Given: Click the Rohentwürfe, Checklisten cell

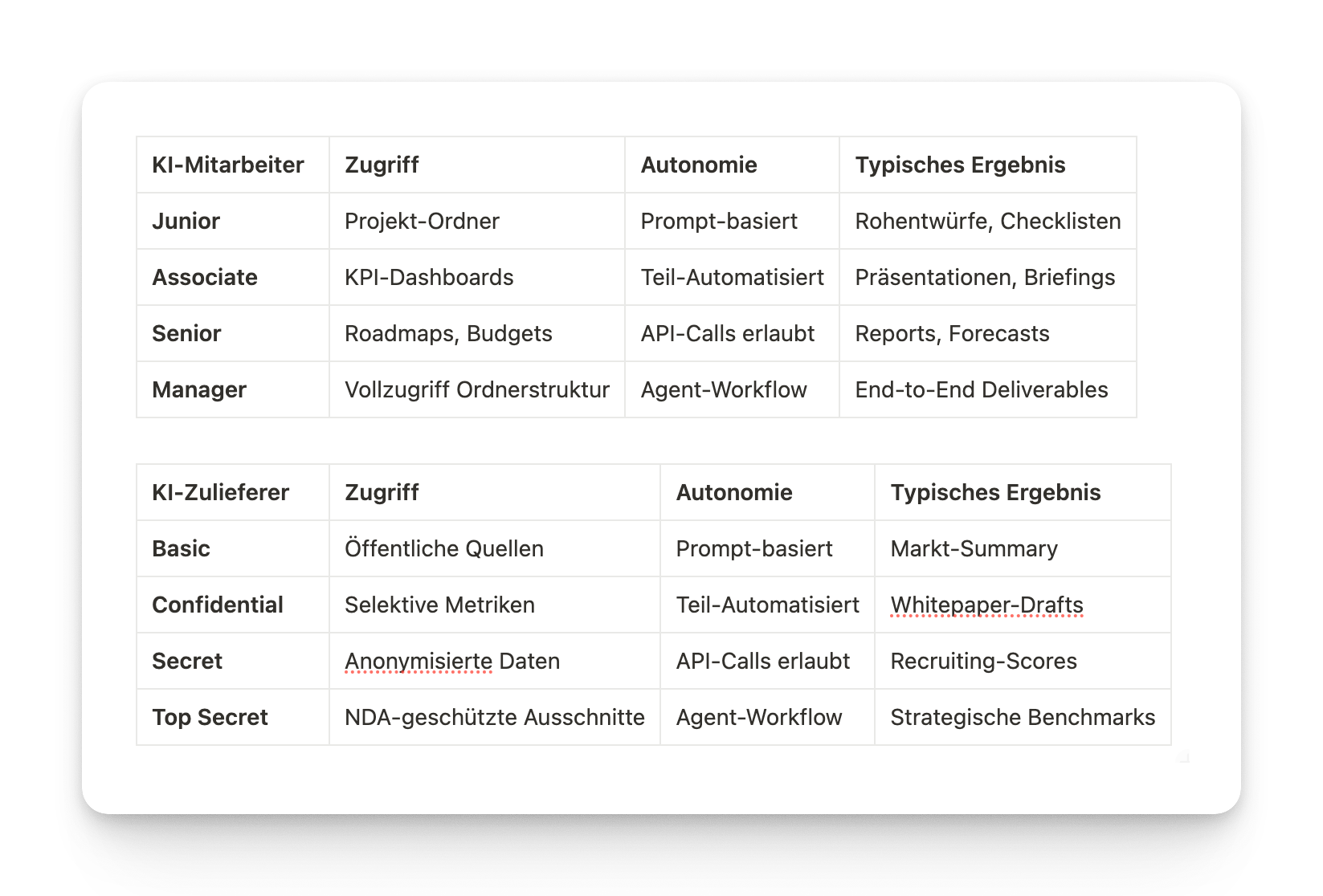Looking at the screenshot, I should point(988,221).
